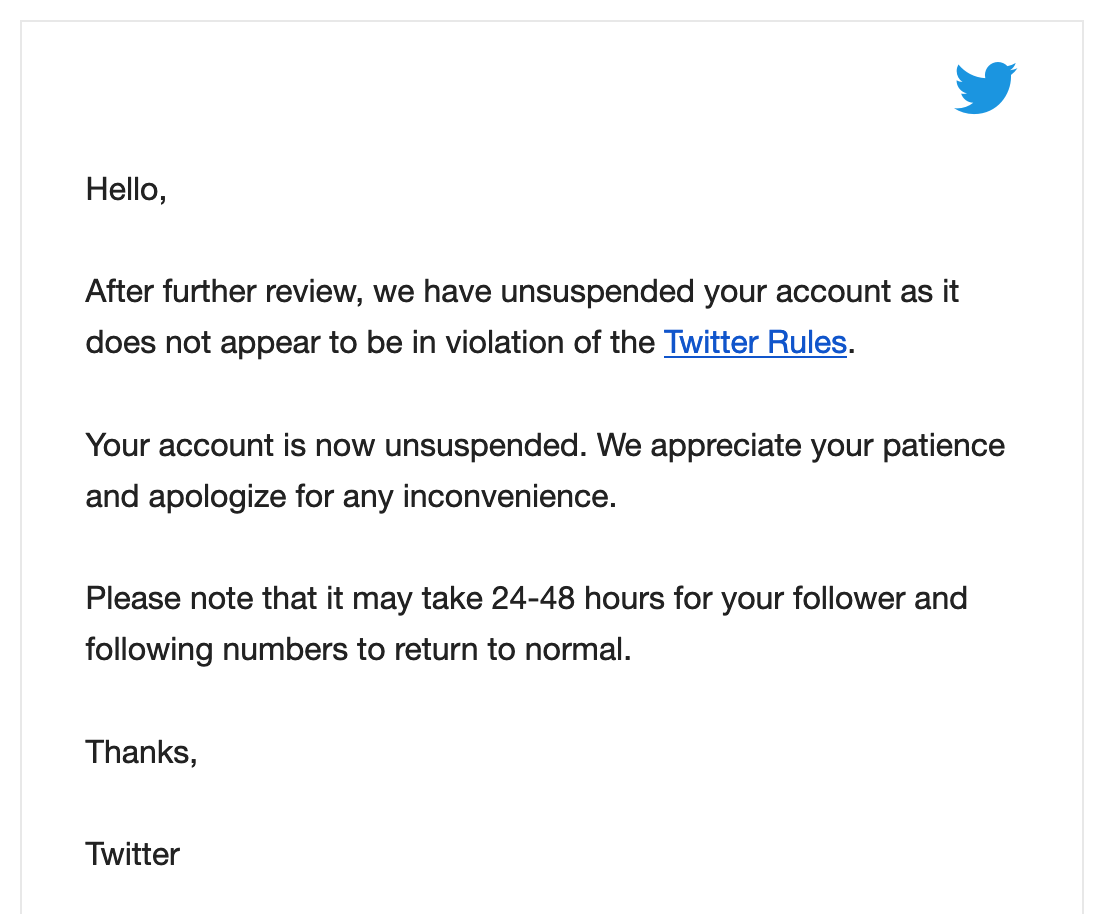Screen dimensions: 1108x914
Task: Click the "and apologize for any inconvenience" line
Action: click(x=351, y=496)
